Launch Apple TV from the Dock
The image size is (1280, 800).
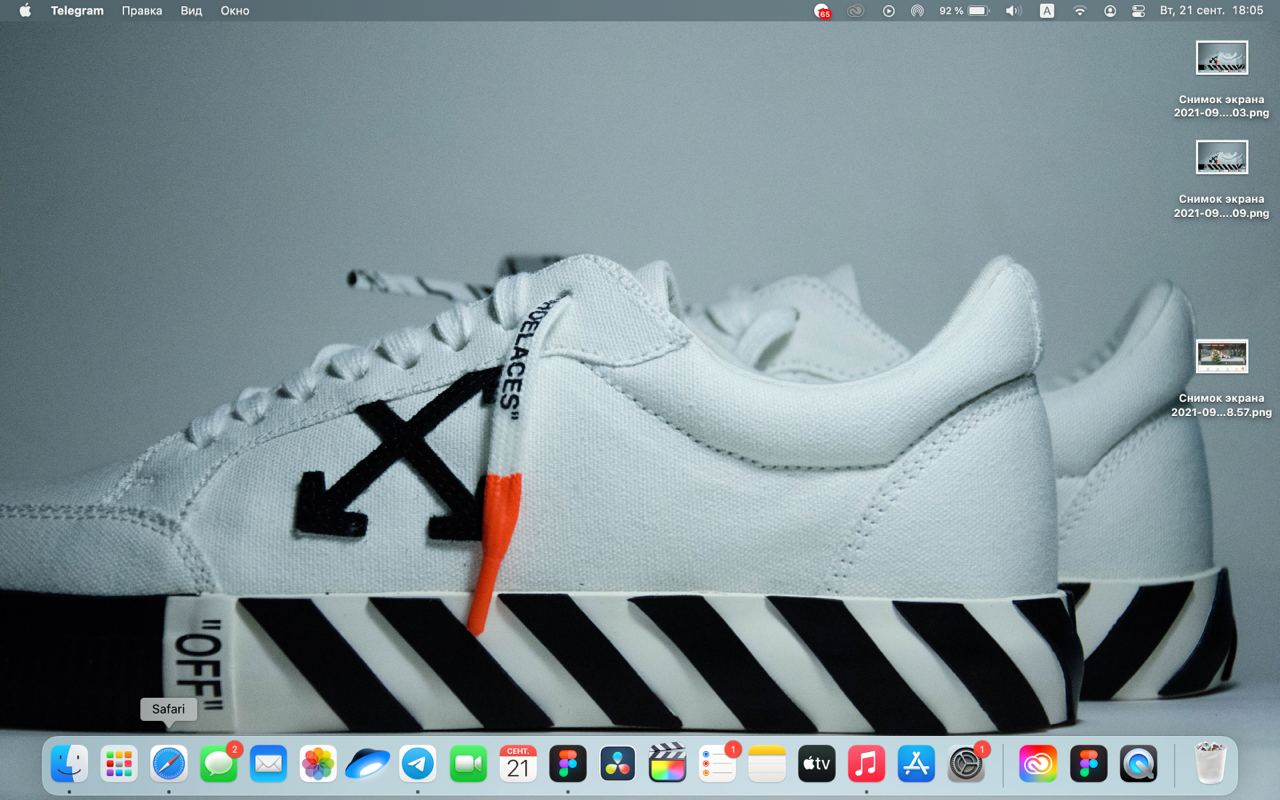(817, 765)
